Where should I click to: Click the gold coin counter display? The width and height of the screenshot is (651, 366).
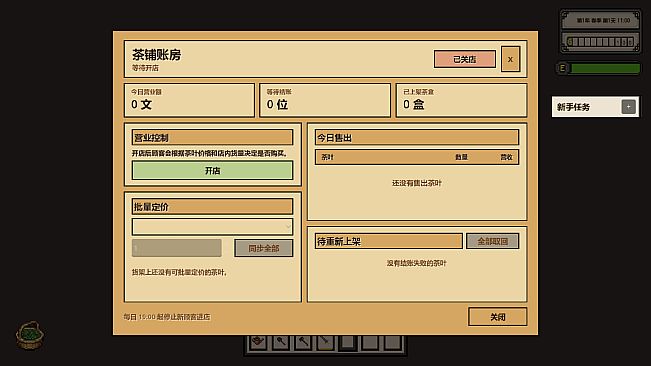pyautogui.click(x=600, y=42)
